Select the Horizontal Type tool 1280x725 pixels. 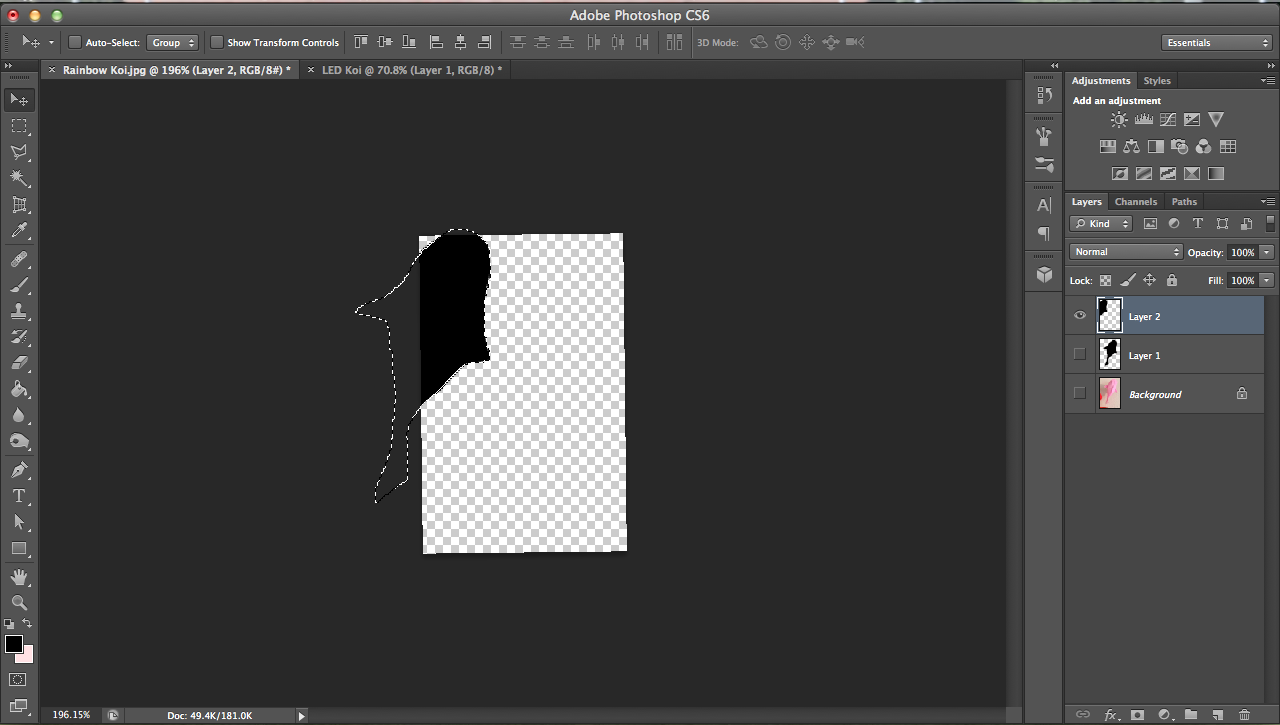18,495
